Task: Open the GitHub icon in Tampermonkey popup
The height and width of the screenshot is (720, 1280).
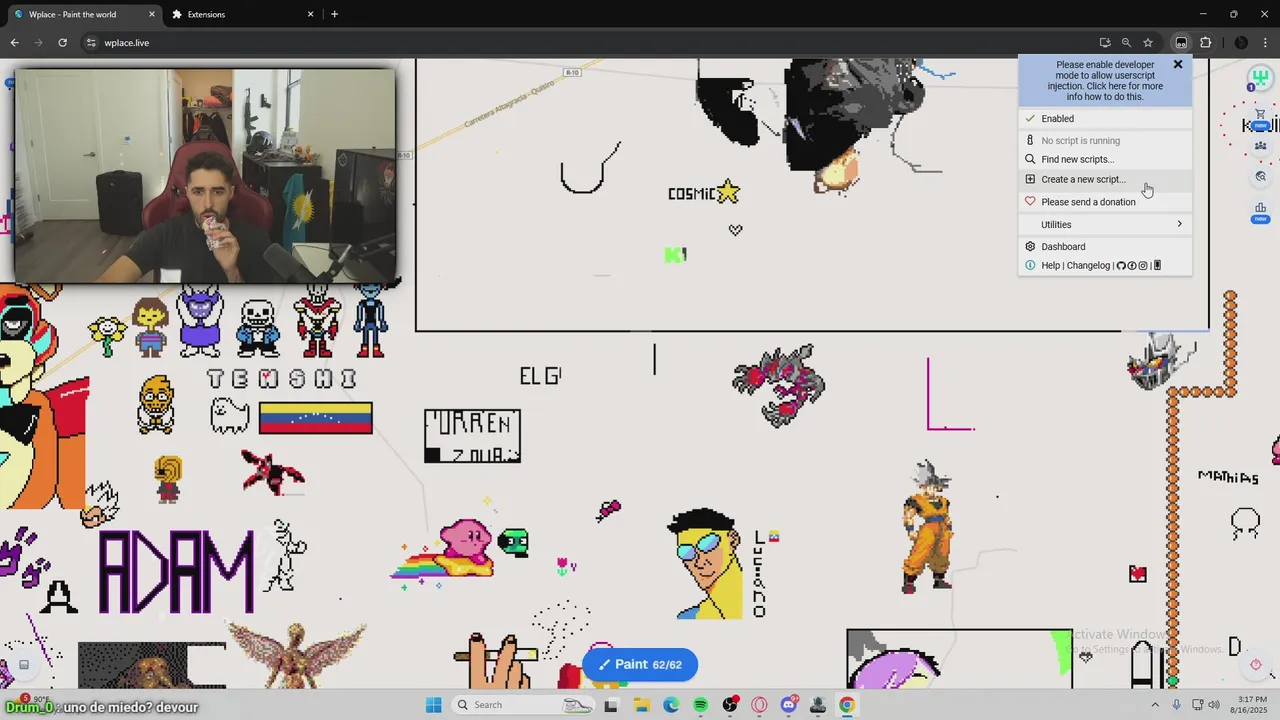Action: (x=1121, y=266)
